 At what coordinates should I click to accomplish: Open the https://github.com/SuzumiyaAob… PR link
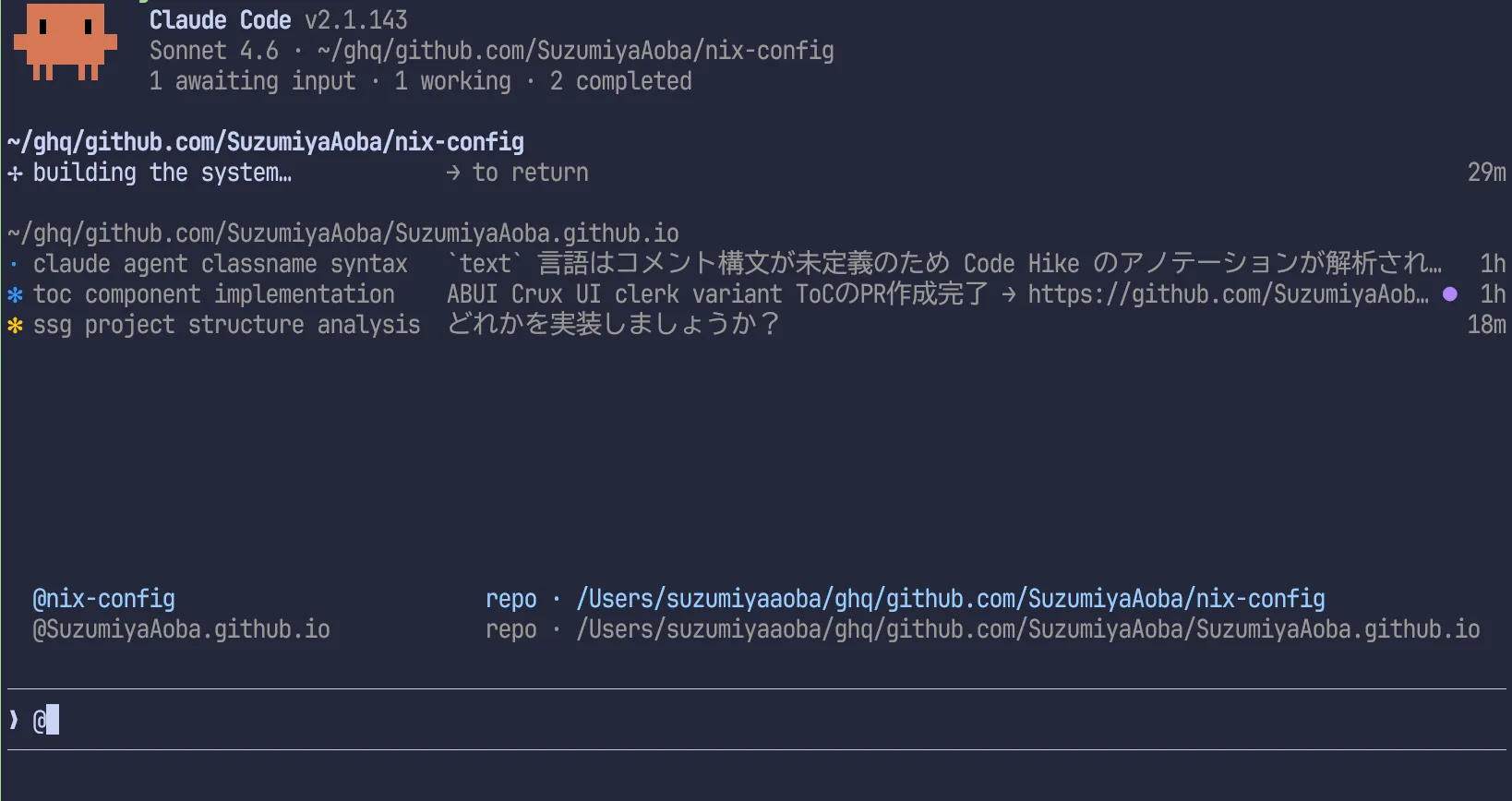tap(1229, 294)
